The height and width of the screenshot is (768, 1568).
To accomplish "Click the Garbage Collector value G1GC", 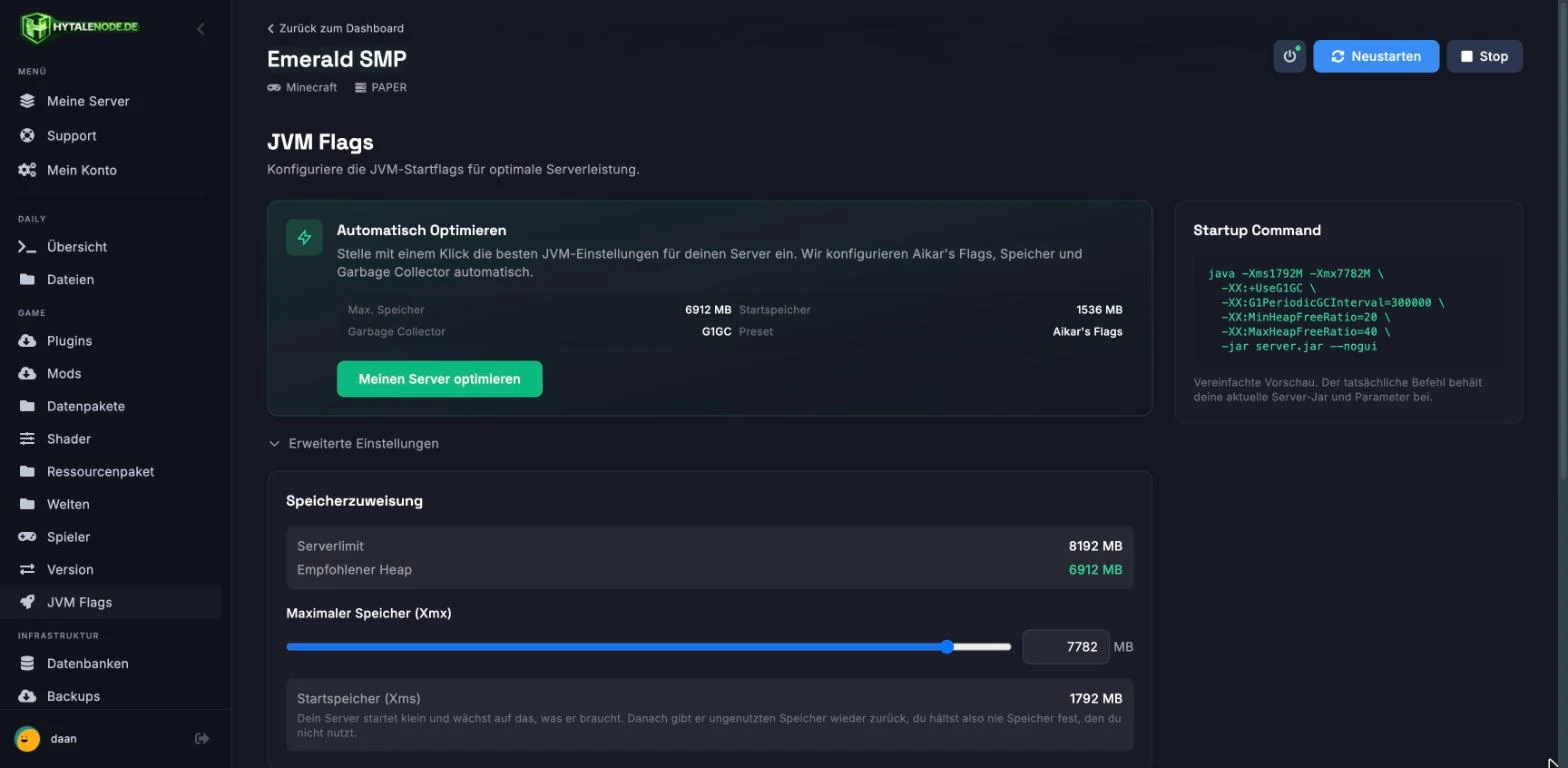I will pos(716,332).
